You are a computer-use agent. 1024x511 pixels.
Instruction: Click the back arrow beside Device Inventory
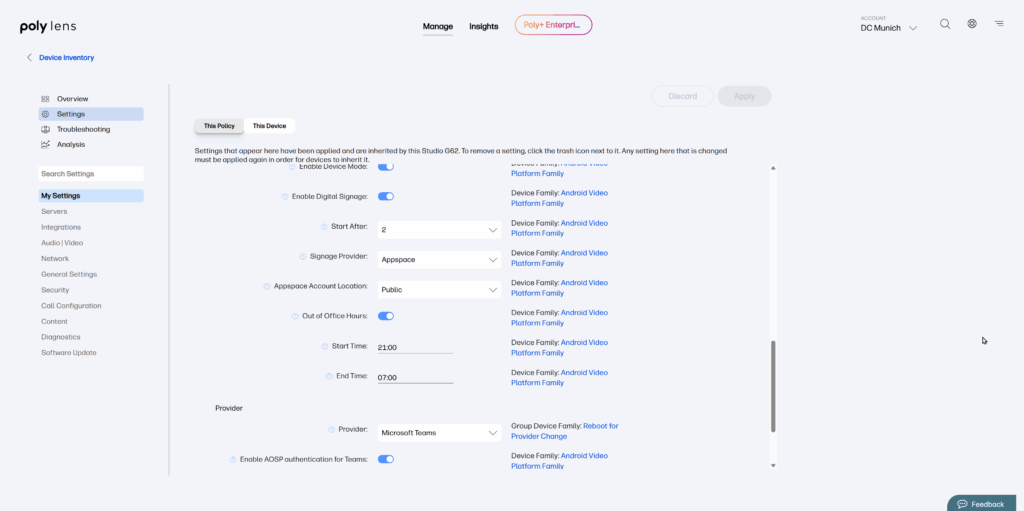[x=29, y=58]
